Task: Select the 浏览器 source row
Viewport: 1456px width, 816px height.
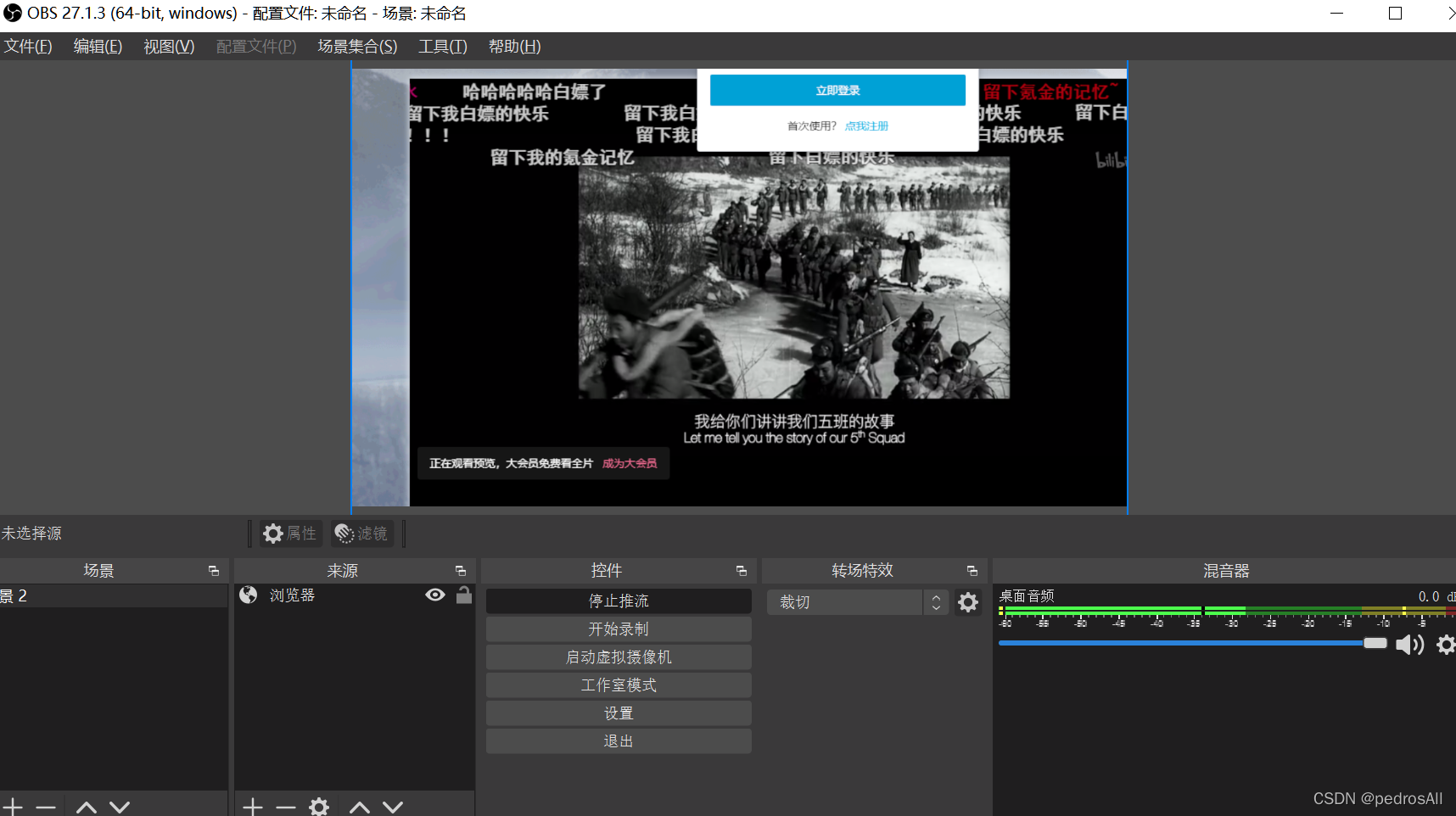Action: [354, 595]
